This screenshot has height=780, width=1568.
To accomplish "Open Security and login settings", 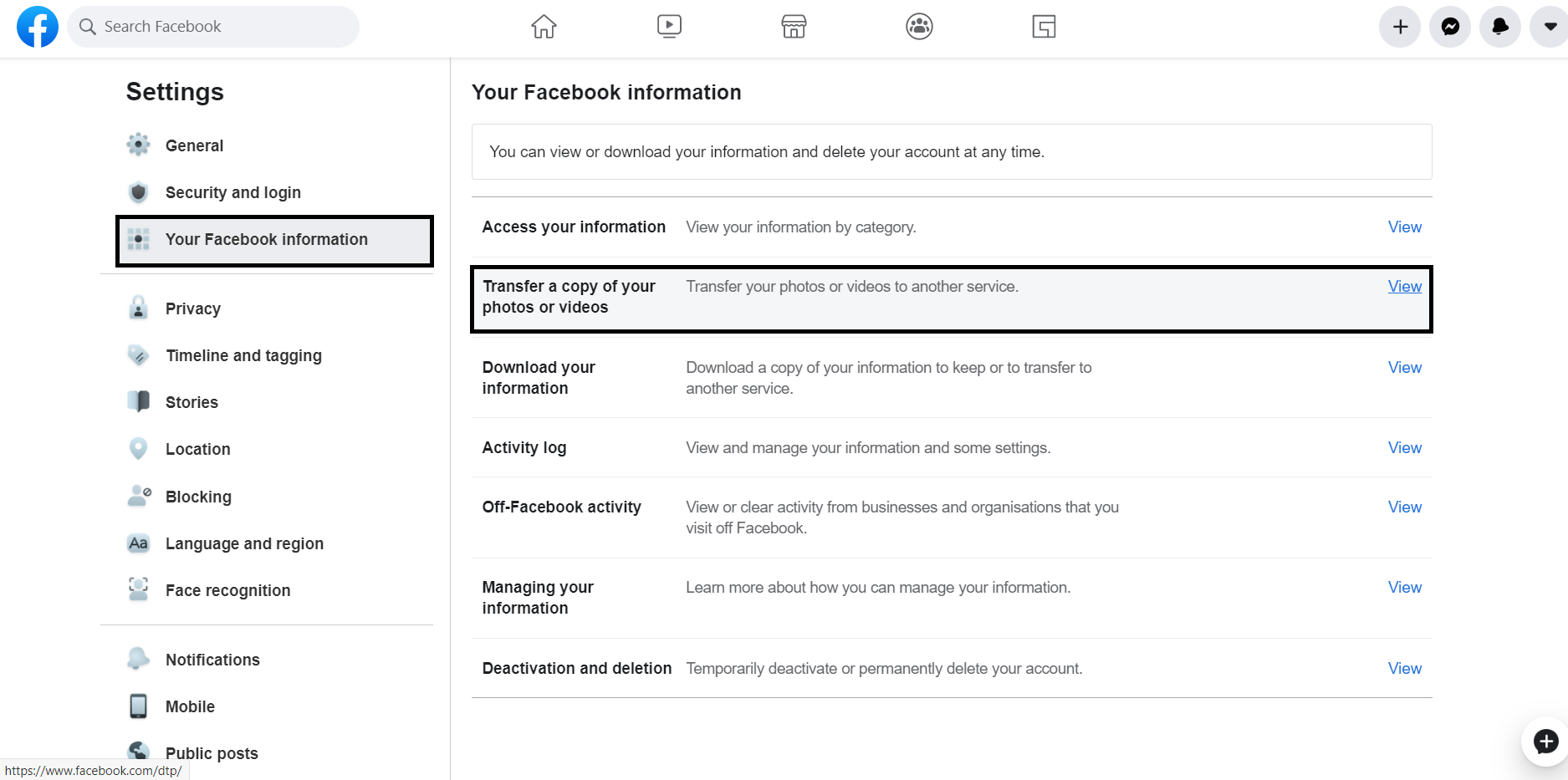I will pos(233,192).
